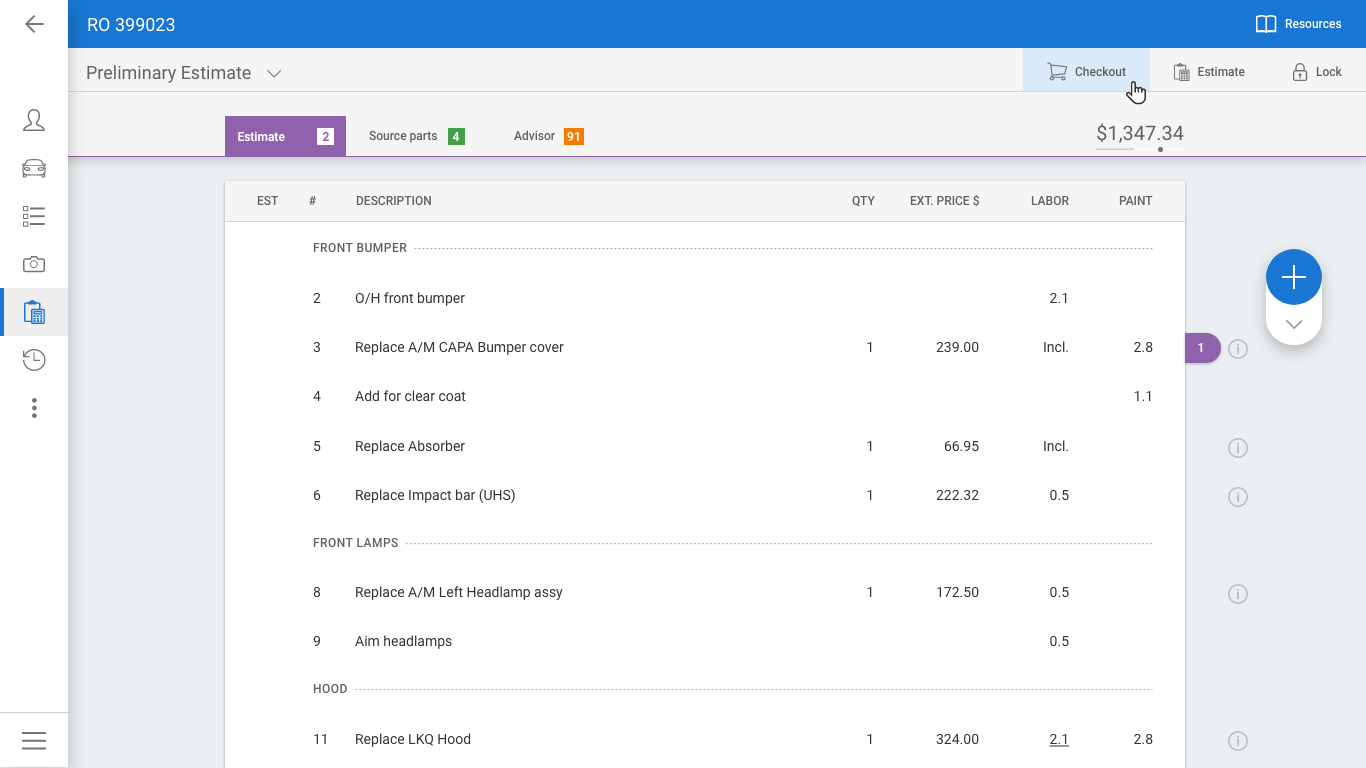Viewport: 1366px width, 768px height.
Task: Click the back arrow icon
Action: coord(34,24)
